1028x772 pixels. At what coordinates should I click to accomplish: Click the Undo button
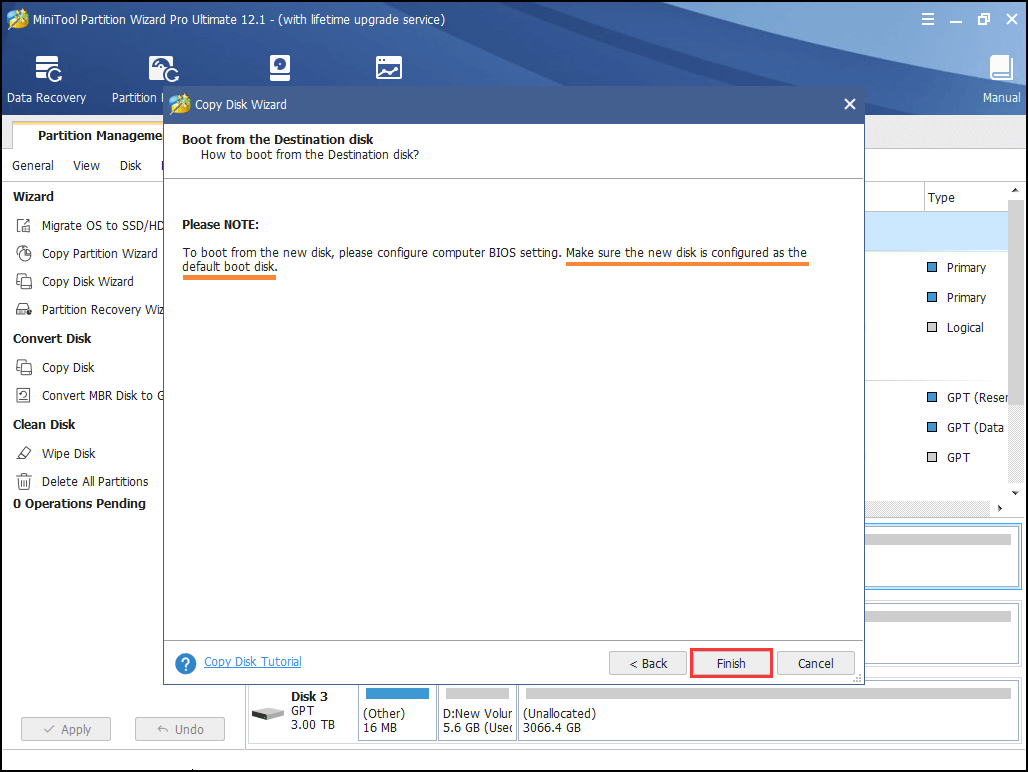pyautogui.click(x=180, y=729)
